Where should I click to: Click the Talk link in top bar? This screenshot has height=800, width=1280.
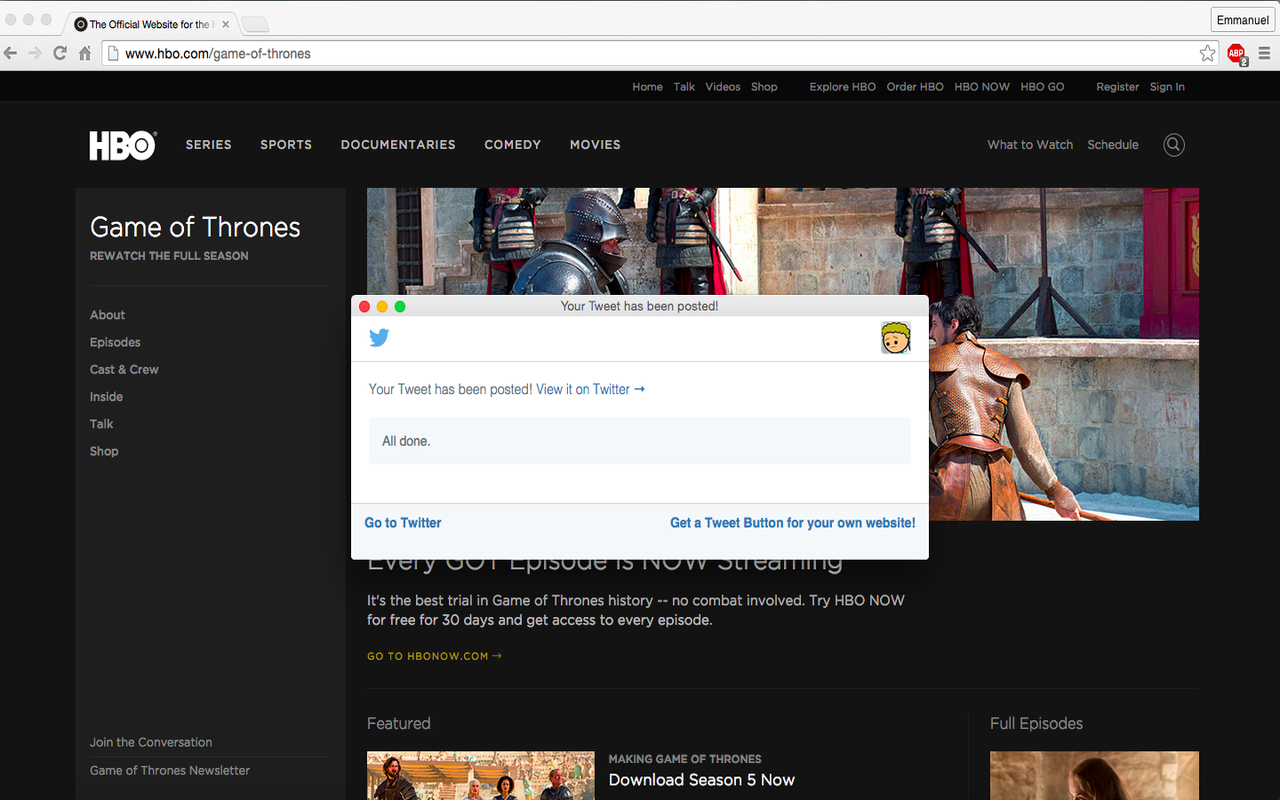tap(684, 87)
